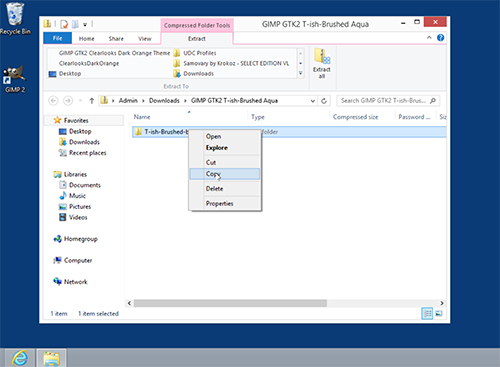Image resolution: width=500 pixels, height=367 pixels.
Task: Open the address bar history dropdown
Action: tap(312, 101)
